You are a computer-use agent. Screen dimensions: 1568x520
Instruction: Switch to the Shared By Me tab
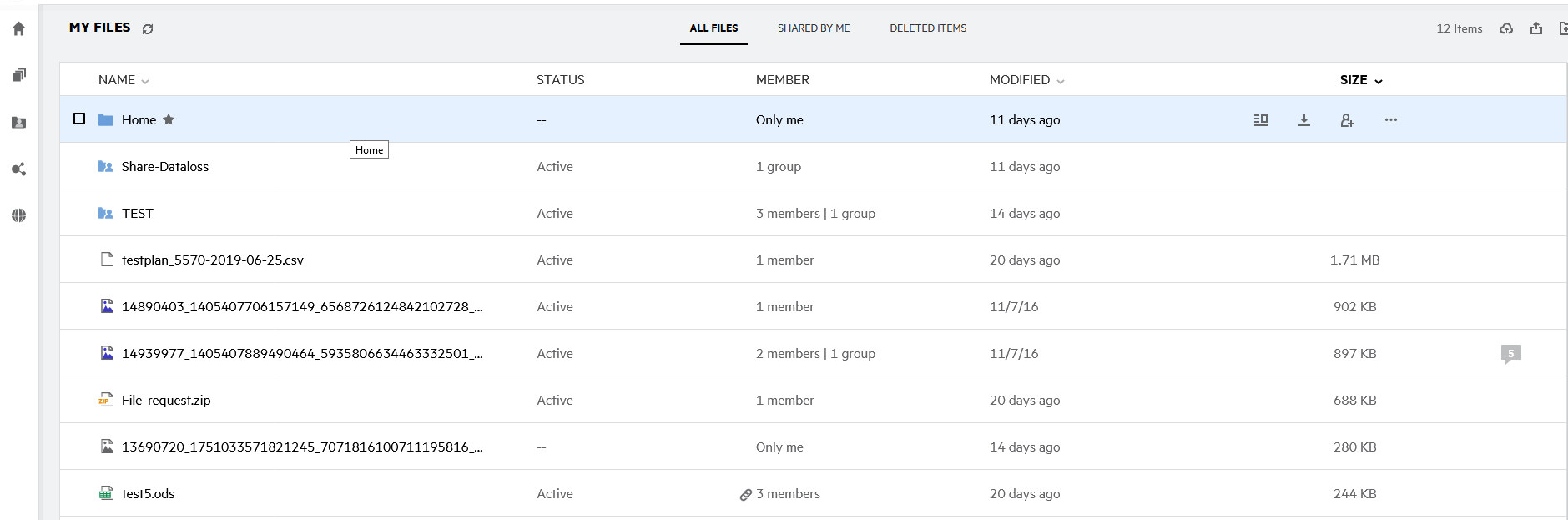click(813, 28)
